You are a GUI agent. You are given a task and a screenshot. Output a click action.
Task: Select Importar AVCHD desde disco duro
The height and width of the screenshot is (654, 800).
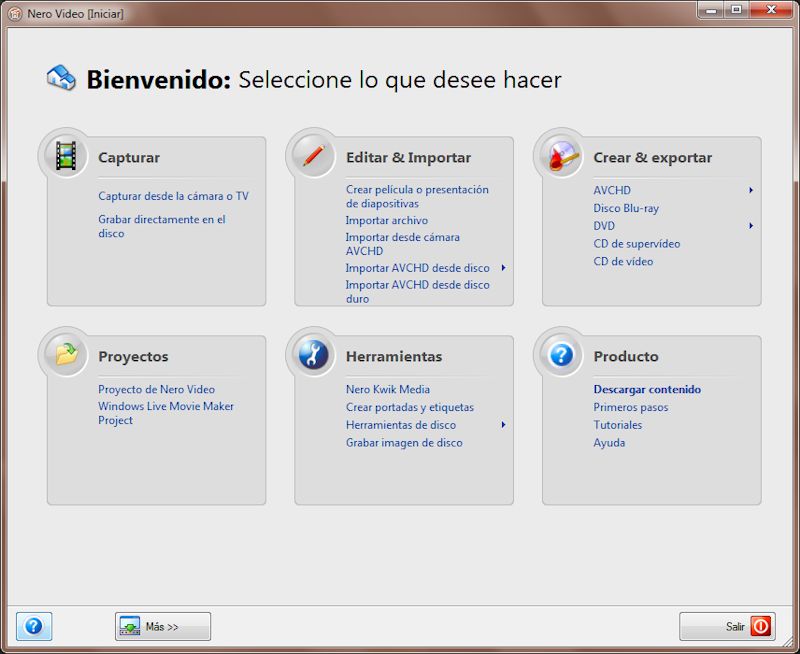pos(417,291)
